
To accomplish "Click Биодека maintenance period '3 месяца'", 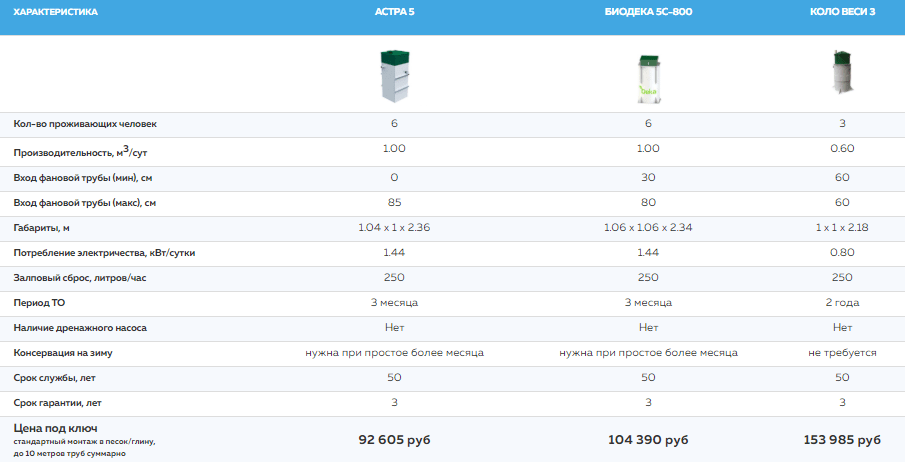I will (648, 303).
